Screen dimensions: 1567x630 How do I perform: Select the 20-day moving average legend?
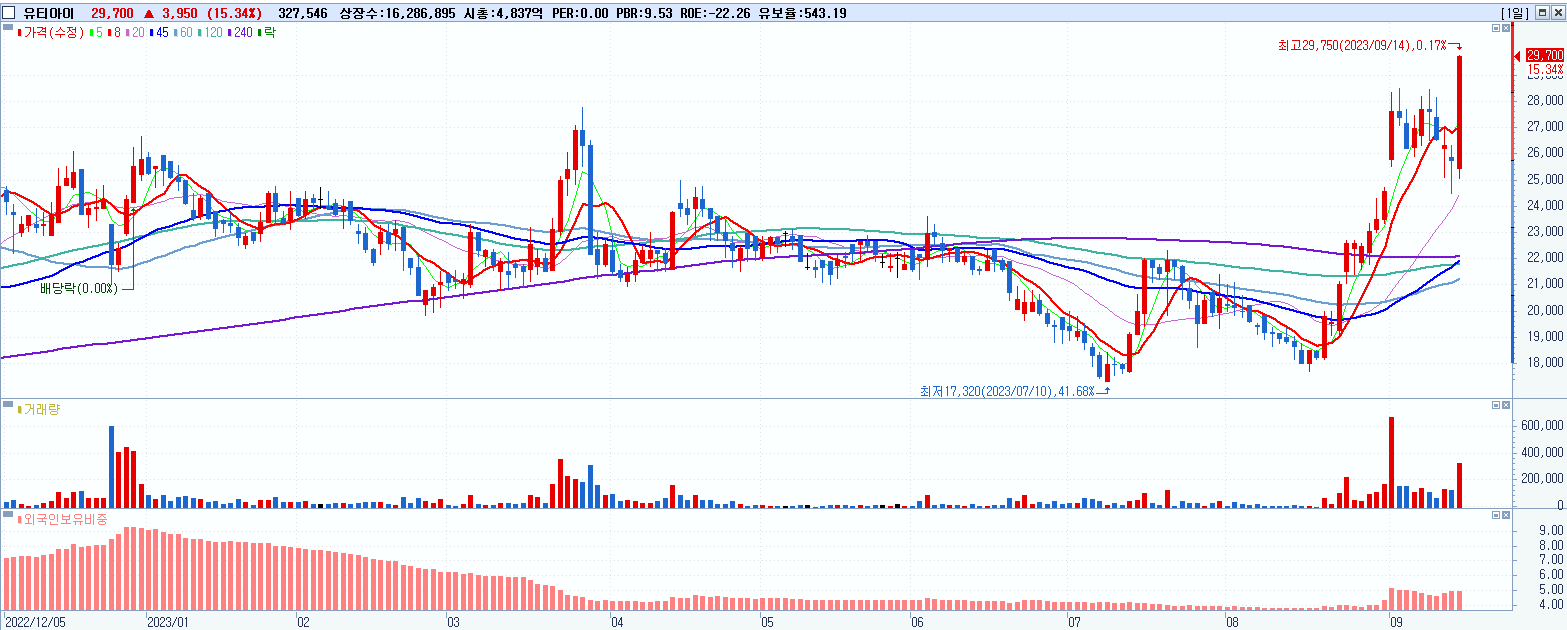136,33
